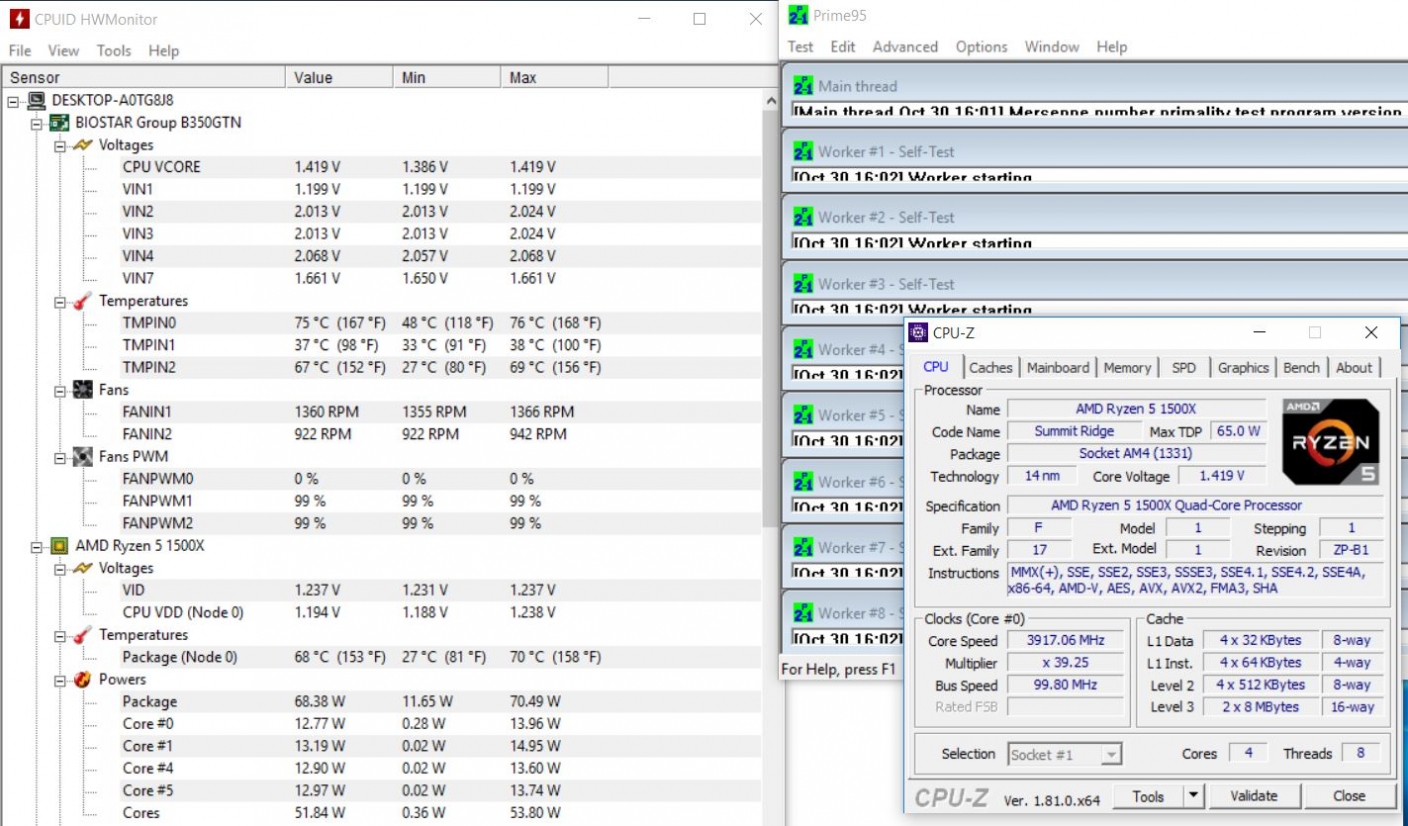Click the Close button in CPU-Z
This screenshot has height=826, width=1408.
click(1349, 796)
